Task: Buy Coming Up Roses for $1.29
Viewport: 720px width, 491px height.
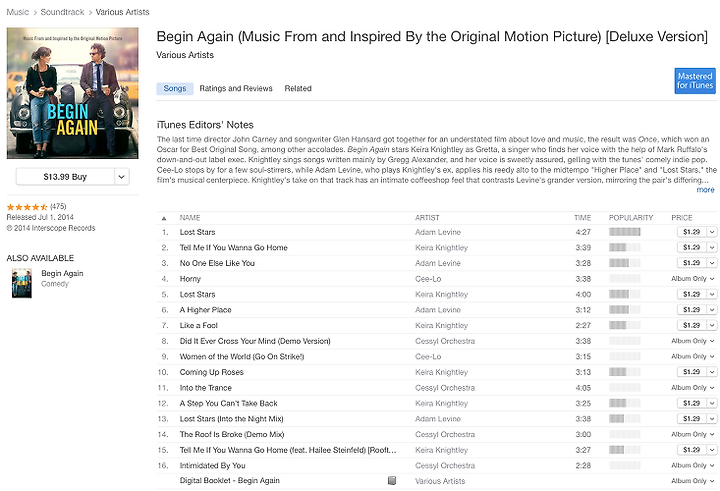Action: point(692,372)
